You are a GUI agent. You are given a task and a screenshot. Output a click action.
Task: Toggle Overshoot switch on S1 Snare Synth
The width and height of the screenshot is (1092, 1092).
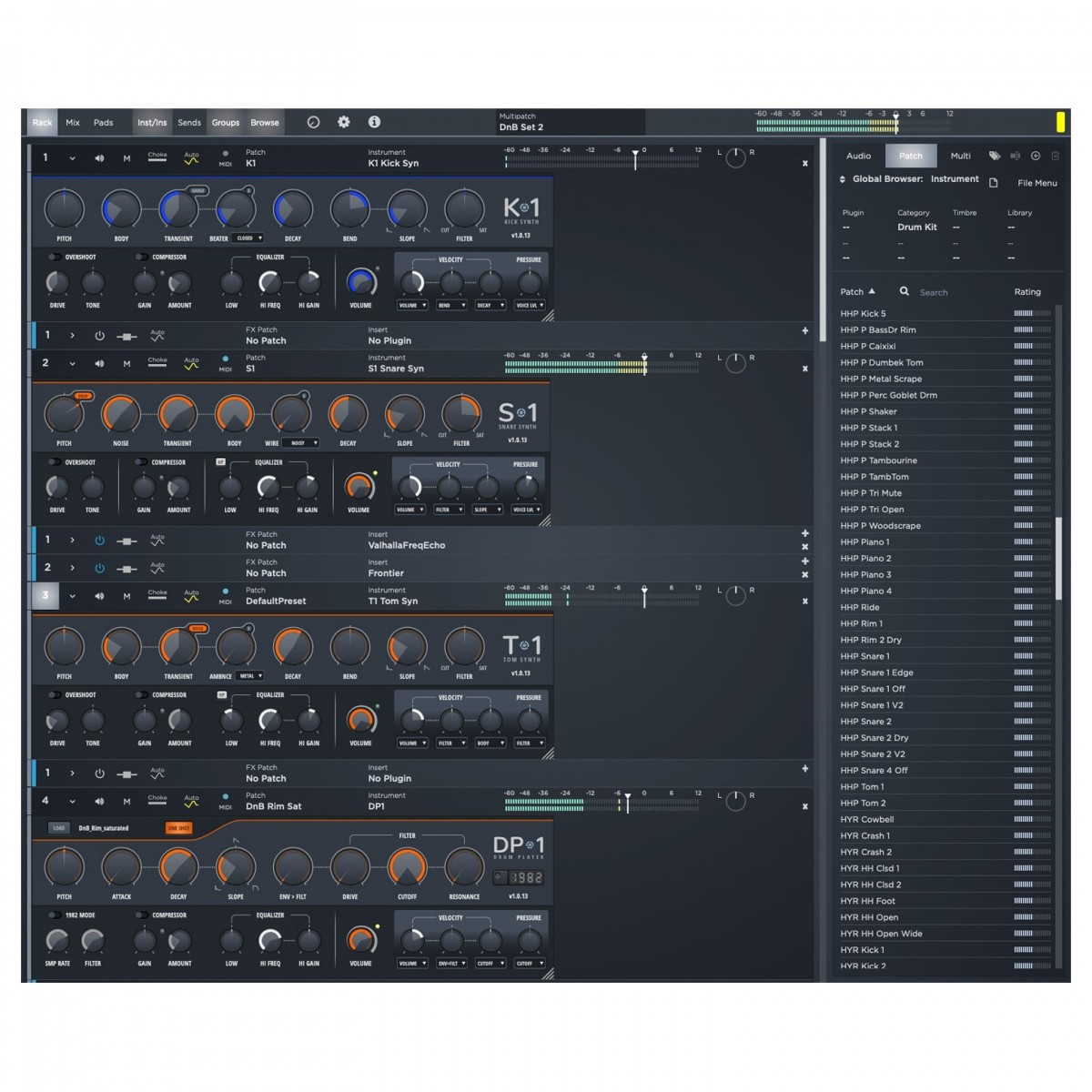[55, 462]
